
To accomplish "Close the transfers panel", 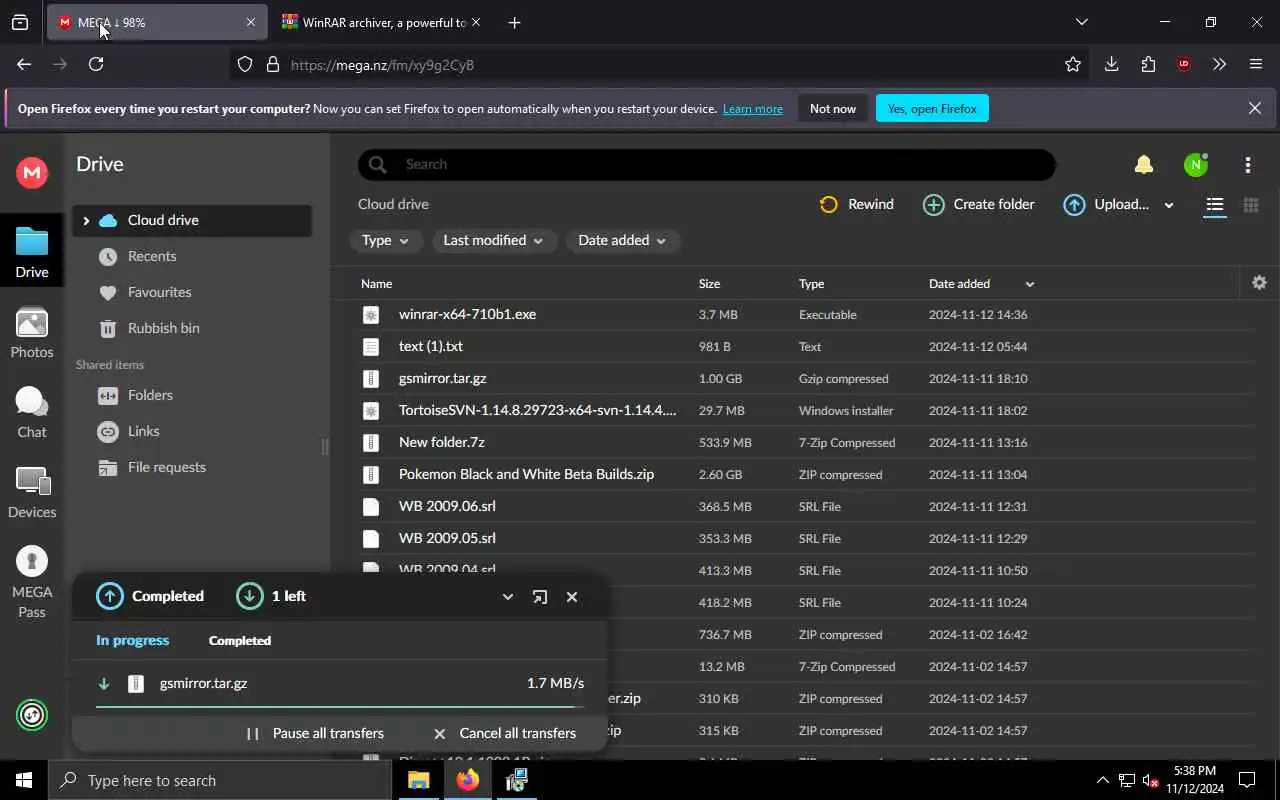I will pos(572,597).
